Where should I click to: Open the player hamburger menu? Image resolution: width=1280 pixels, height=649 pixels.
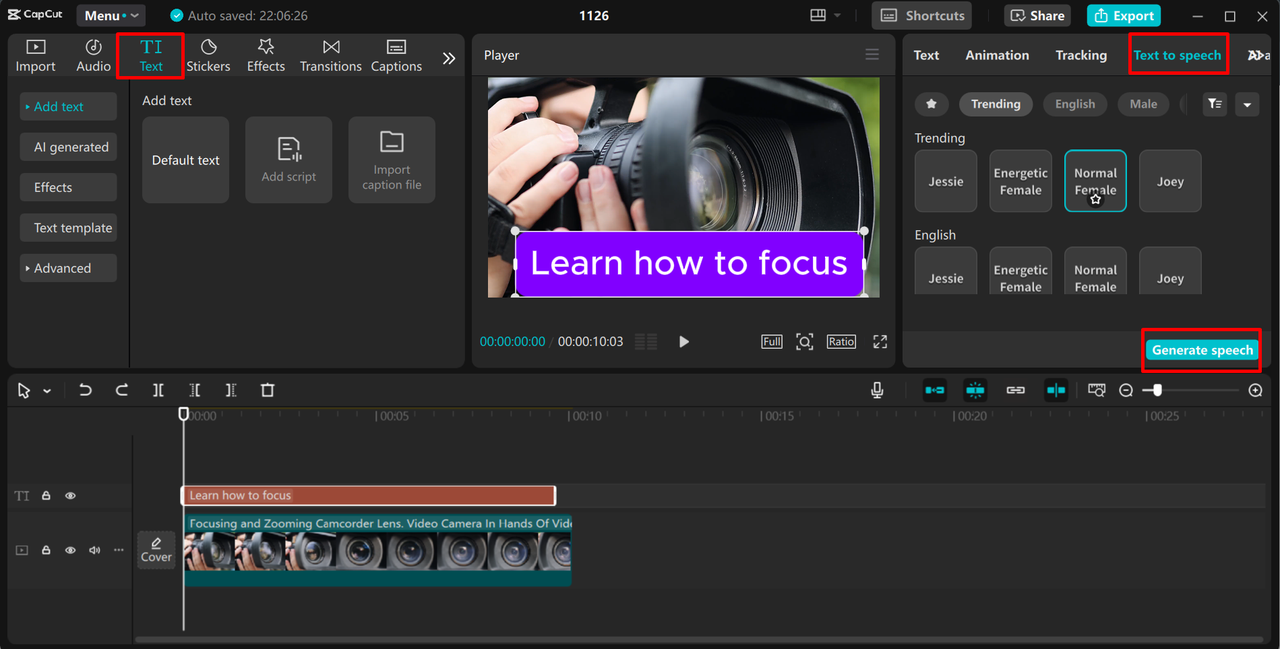click(x=872, y=55)
